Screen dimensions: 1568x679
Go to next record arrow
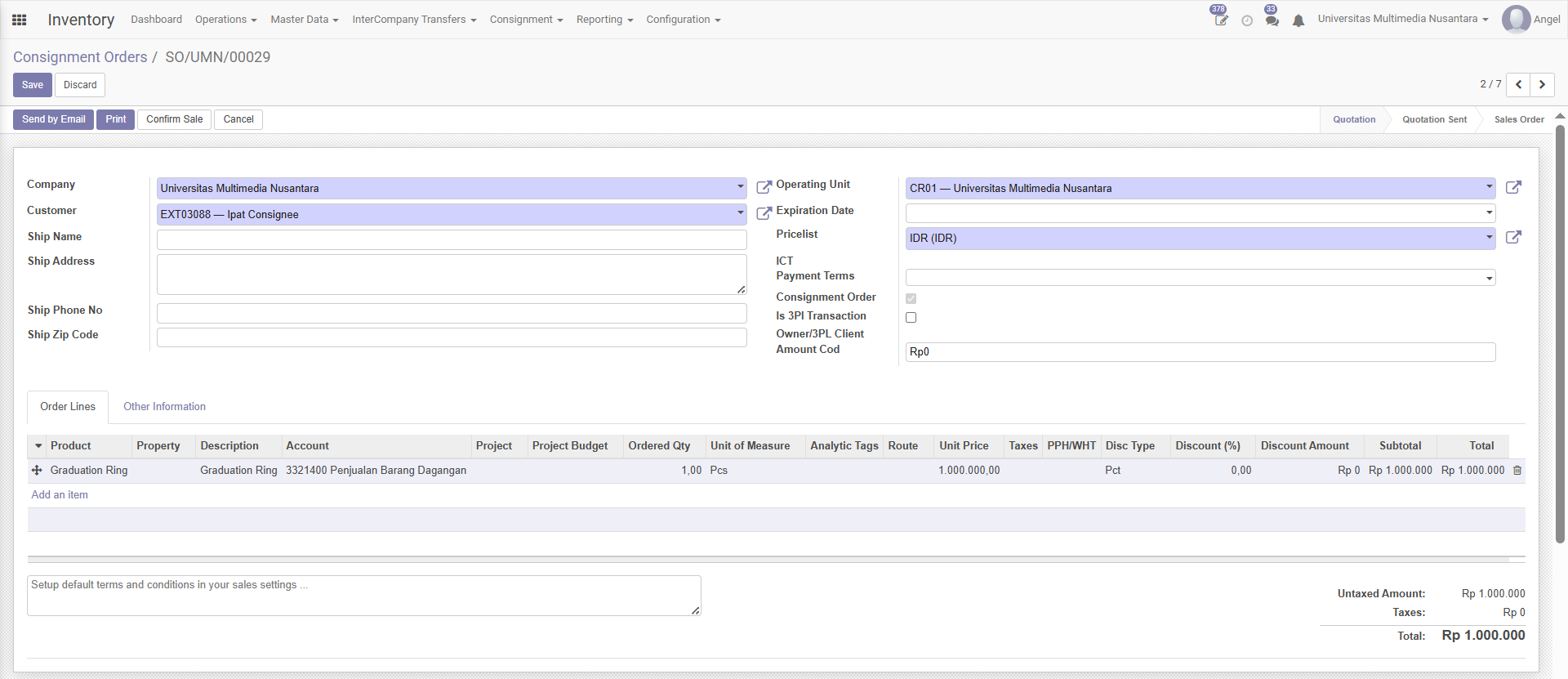(x=1542, y=85)
